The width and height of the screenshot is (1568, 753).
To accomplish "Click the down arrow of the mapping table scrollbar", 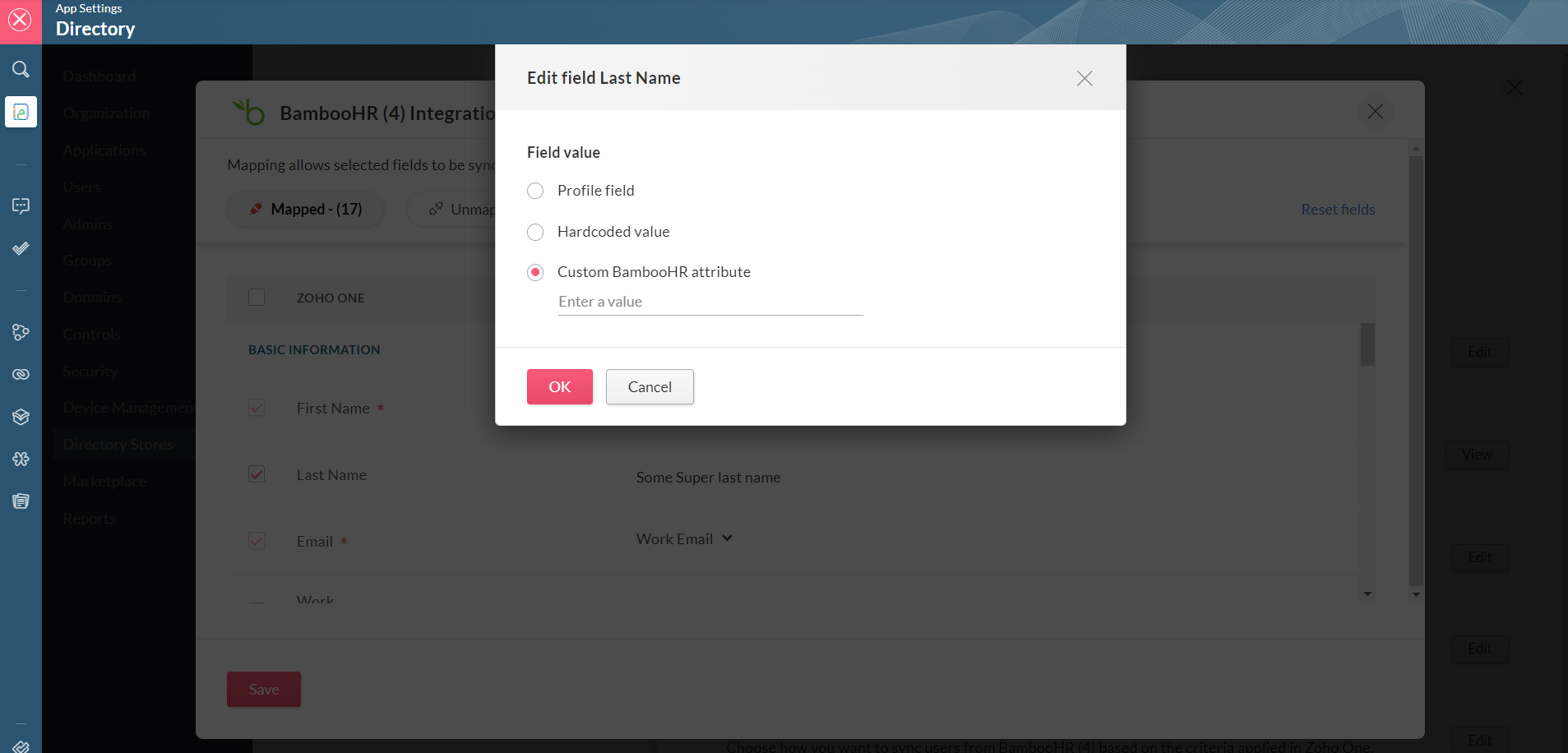I will [1367, 594].
